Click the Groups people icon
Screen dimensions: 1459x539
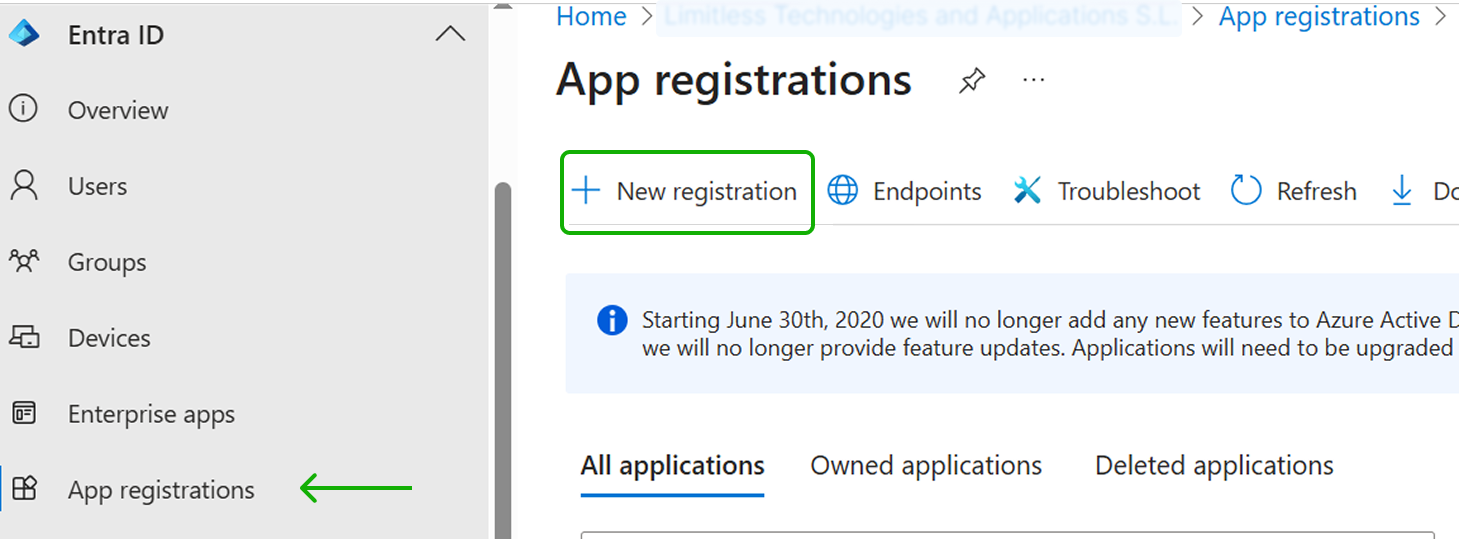(x=23, y=261)
